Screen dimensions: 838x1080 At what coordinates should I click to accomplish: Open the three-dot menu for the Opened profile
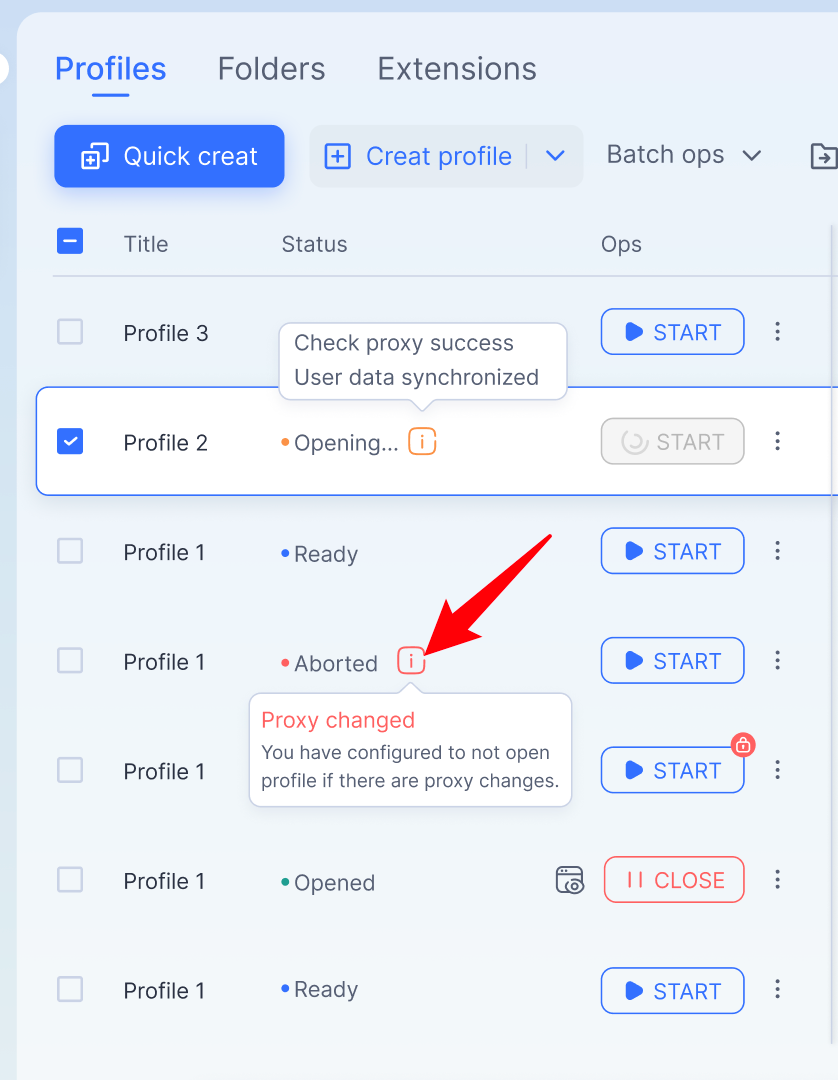pyautogui.click(x=777, y=879)
